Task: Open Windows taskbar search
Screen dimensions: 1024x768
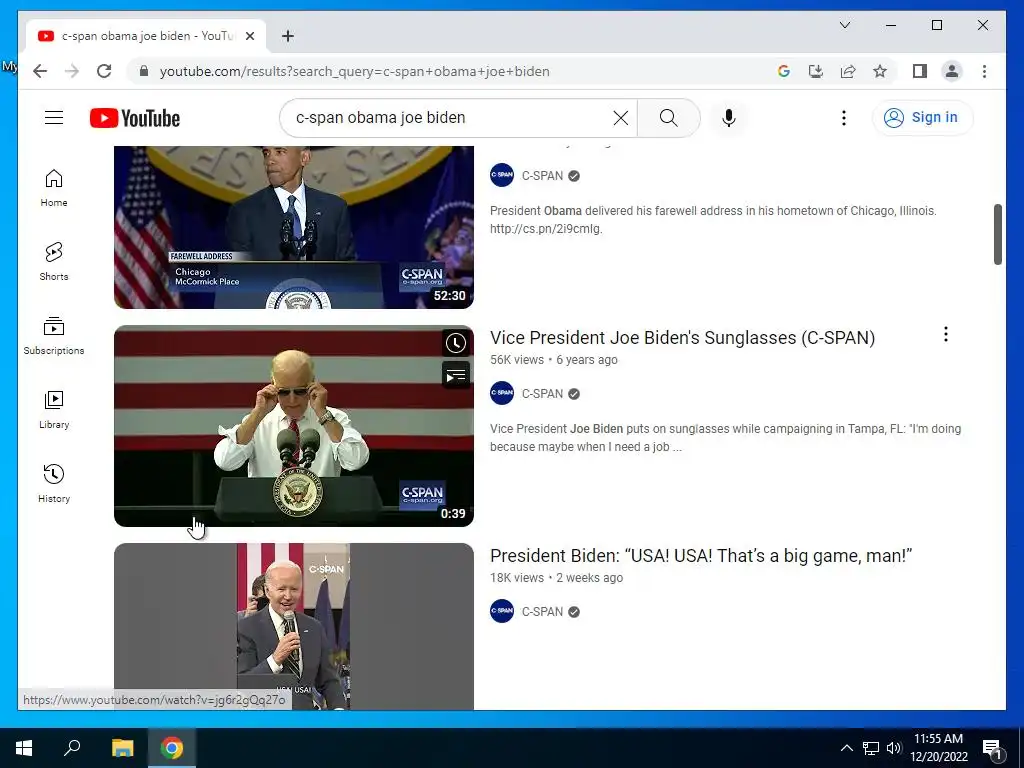Action: coord(72,748)
